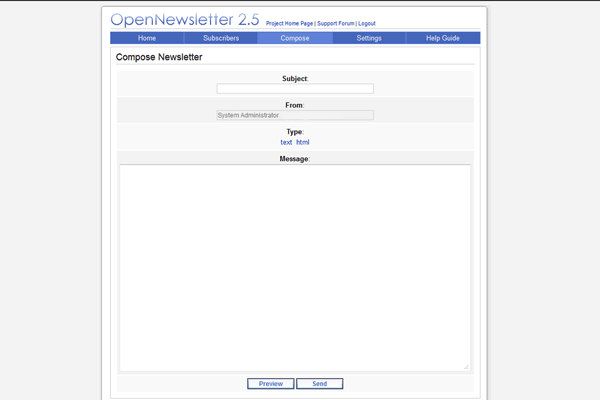Choose the text message type
Image resolution: width=600 pixels, height=400 pixels.
(286, 142)
